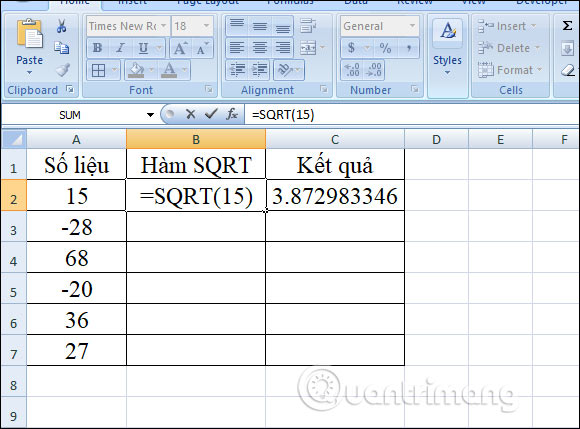Click the Fill down arrow icon

pyautogui.click(x=567, y=48)
